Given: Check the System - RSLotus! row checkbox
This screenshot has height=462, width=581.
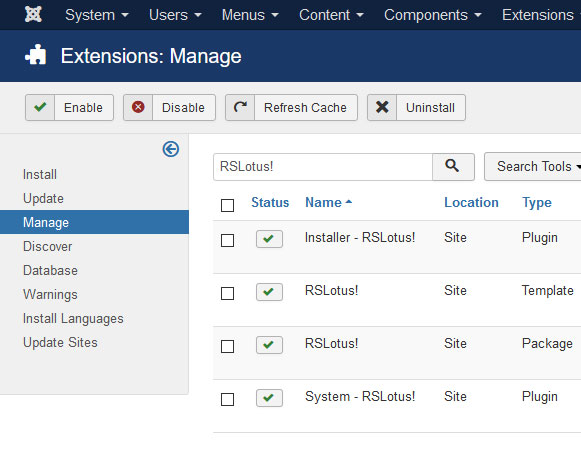Looking at the screenshot, I should click(x=228, y=399).
